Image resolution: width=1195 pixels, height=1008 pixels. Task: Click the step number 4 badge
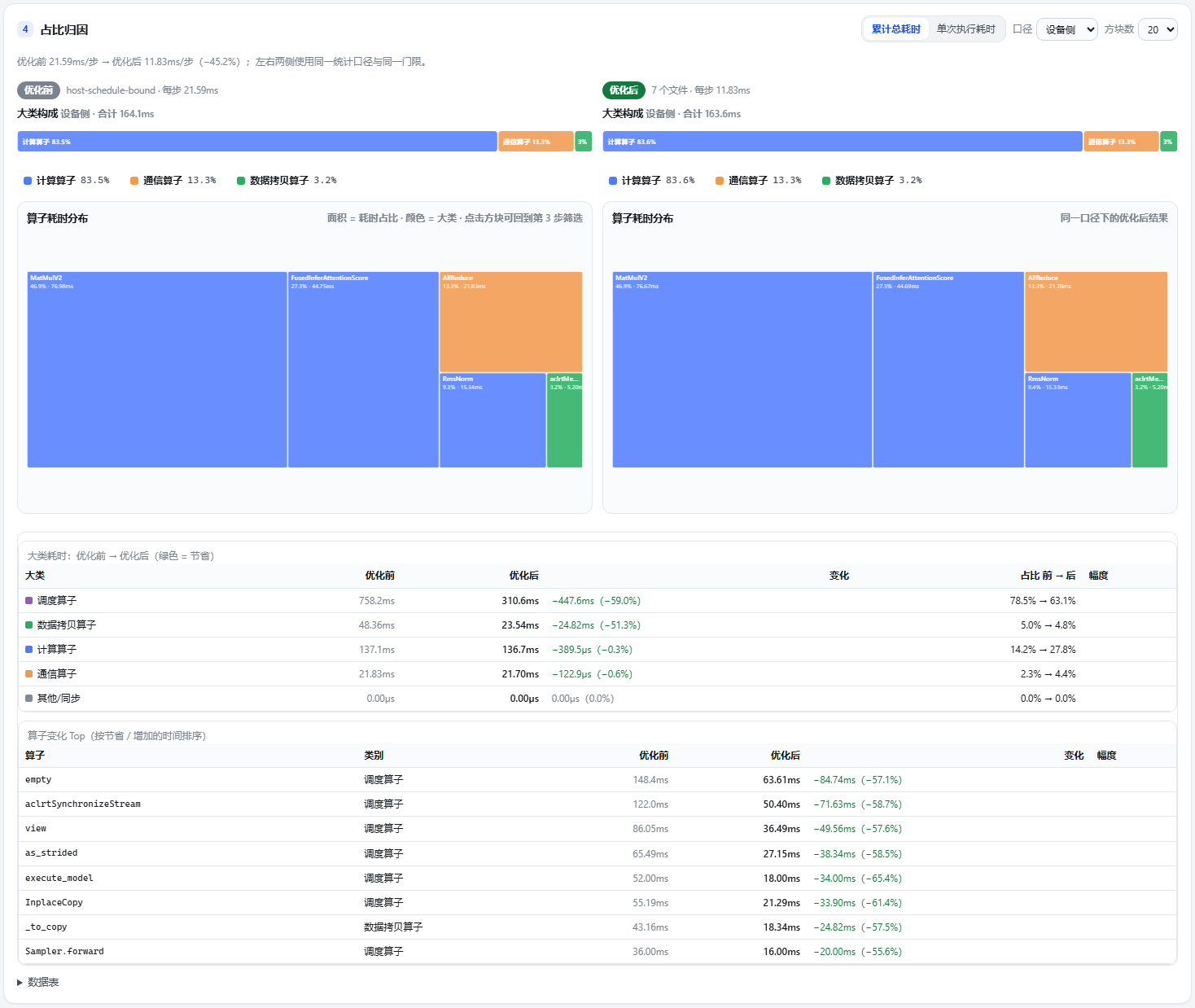[x=25, y=29]
